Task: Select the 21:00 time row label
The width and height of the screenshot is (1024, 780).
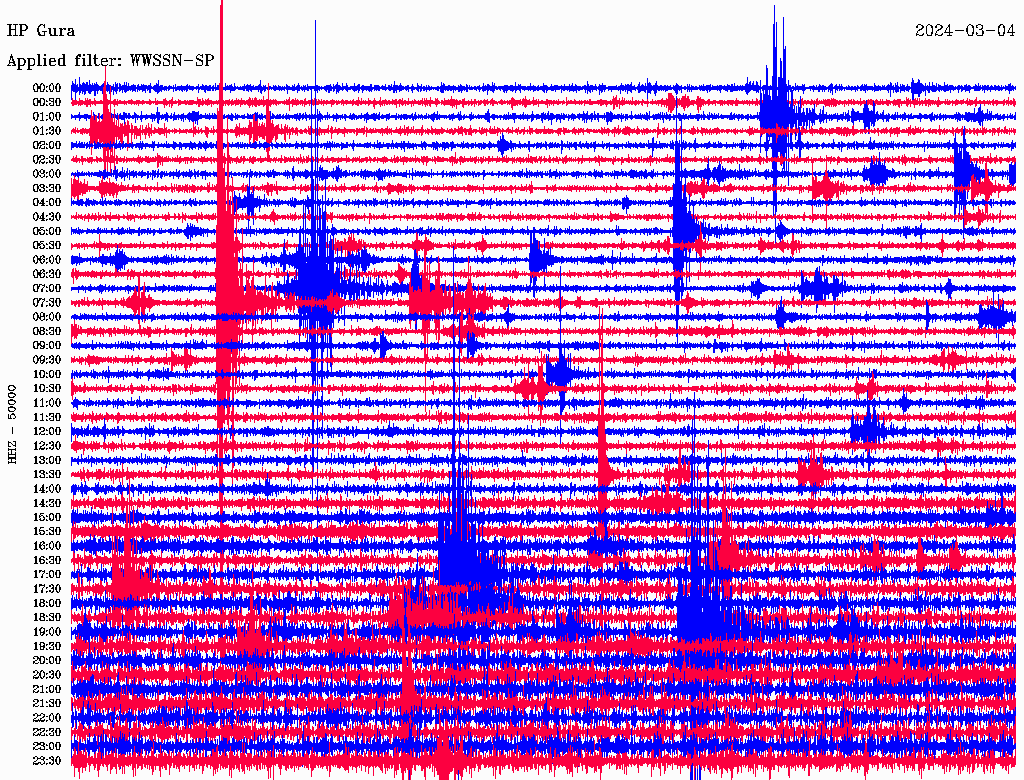Action: [46, 689]
